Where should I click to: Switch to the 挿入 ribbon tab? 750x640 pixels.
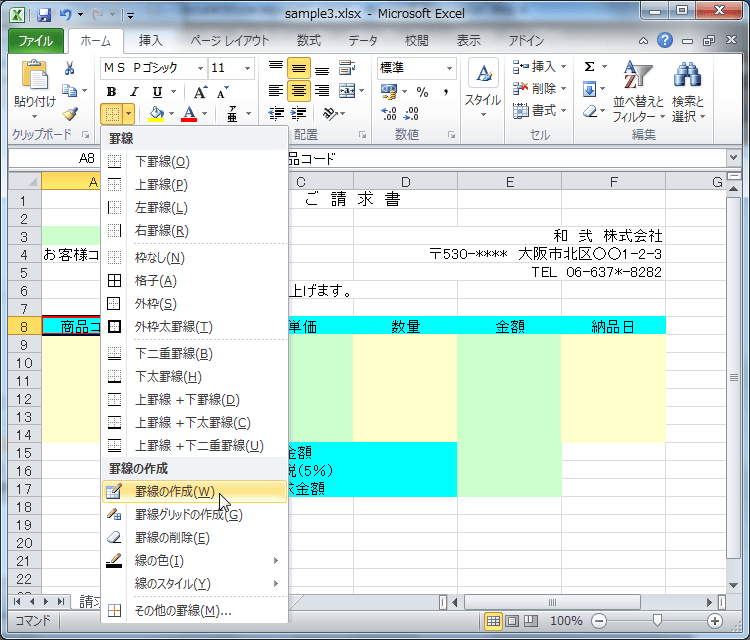(x=151, y=41)
